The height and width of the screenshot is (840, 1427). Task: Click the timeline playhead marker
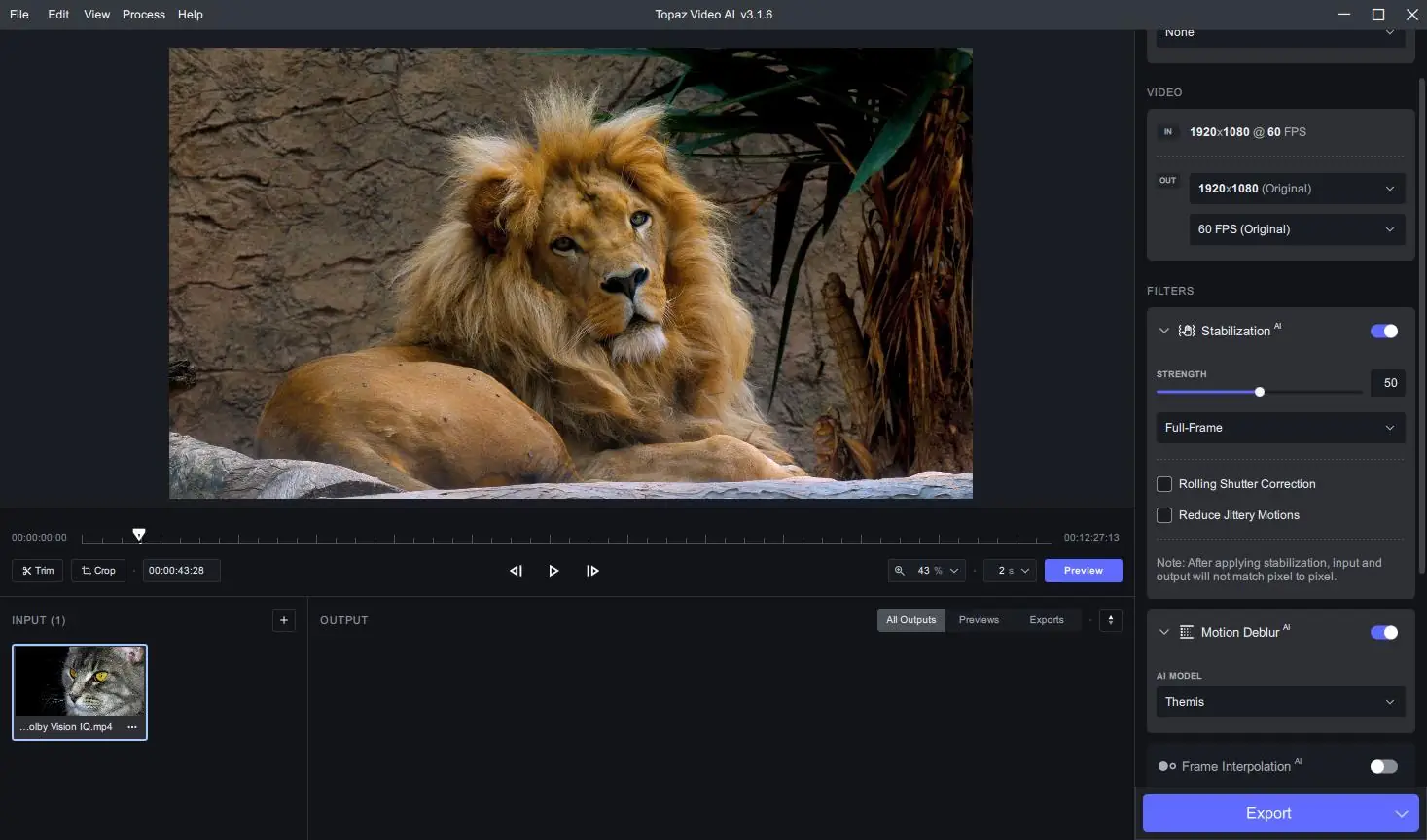(x=139, y=535)
